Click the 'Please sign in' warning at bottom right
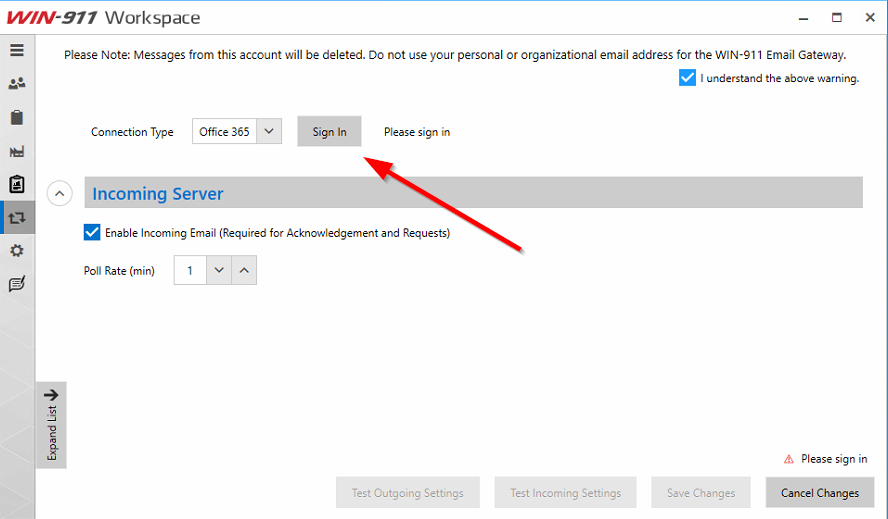 834,459
